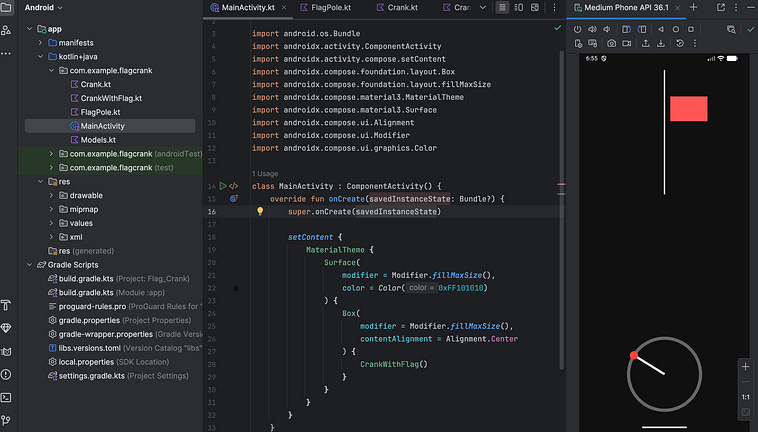Set emulator zoom to 1:1
The width and height of the screenshot is (758, 432).
click(x=745, y=397)
